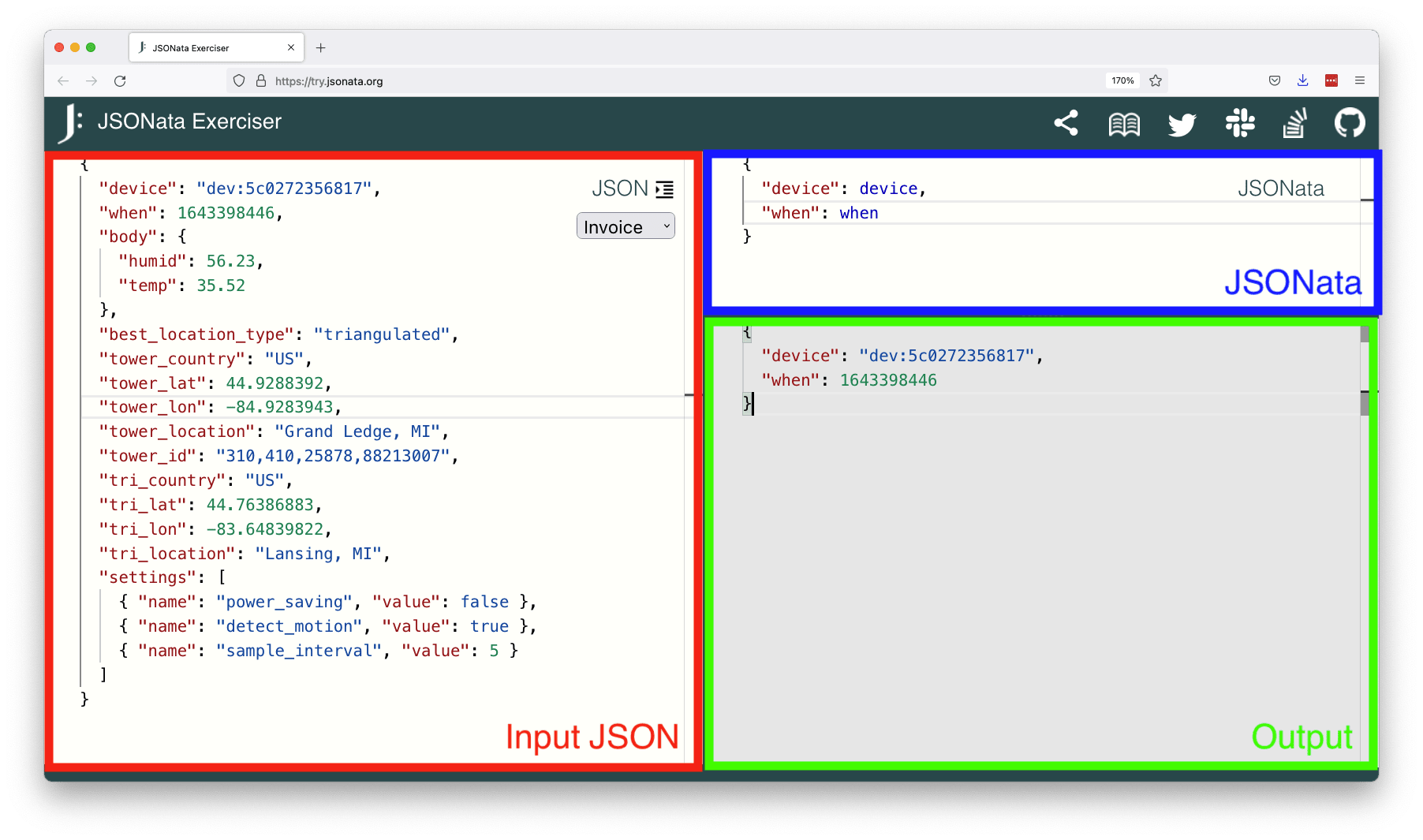Open the Stack Overflow icon

(1294, 123)
